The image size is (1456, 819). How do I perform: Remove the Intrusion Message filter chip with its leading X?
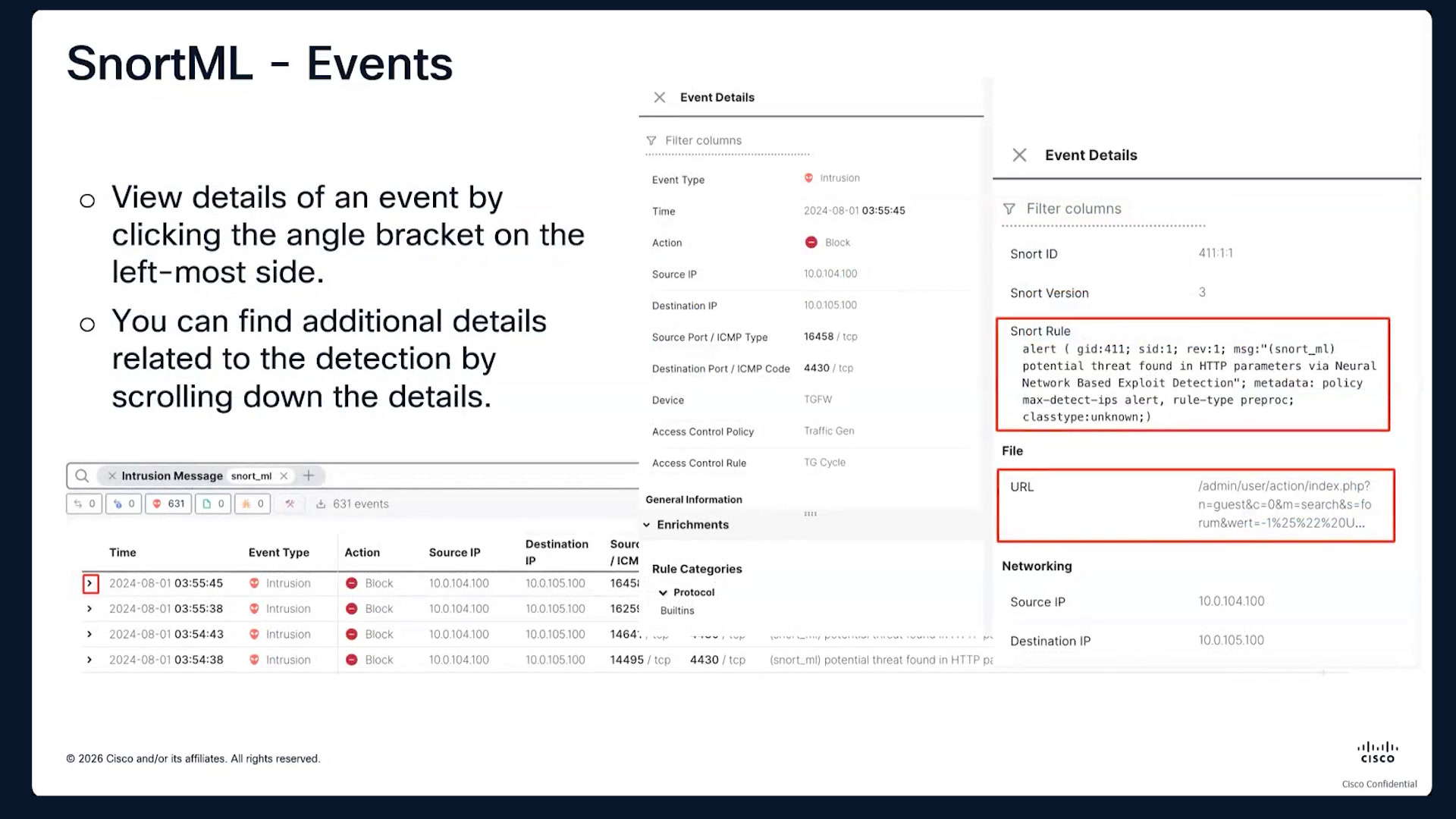[112, 476]
